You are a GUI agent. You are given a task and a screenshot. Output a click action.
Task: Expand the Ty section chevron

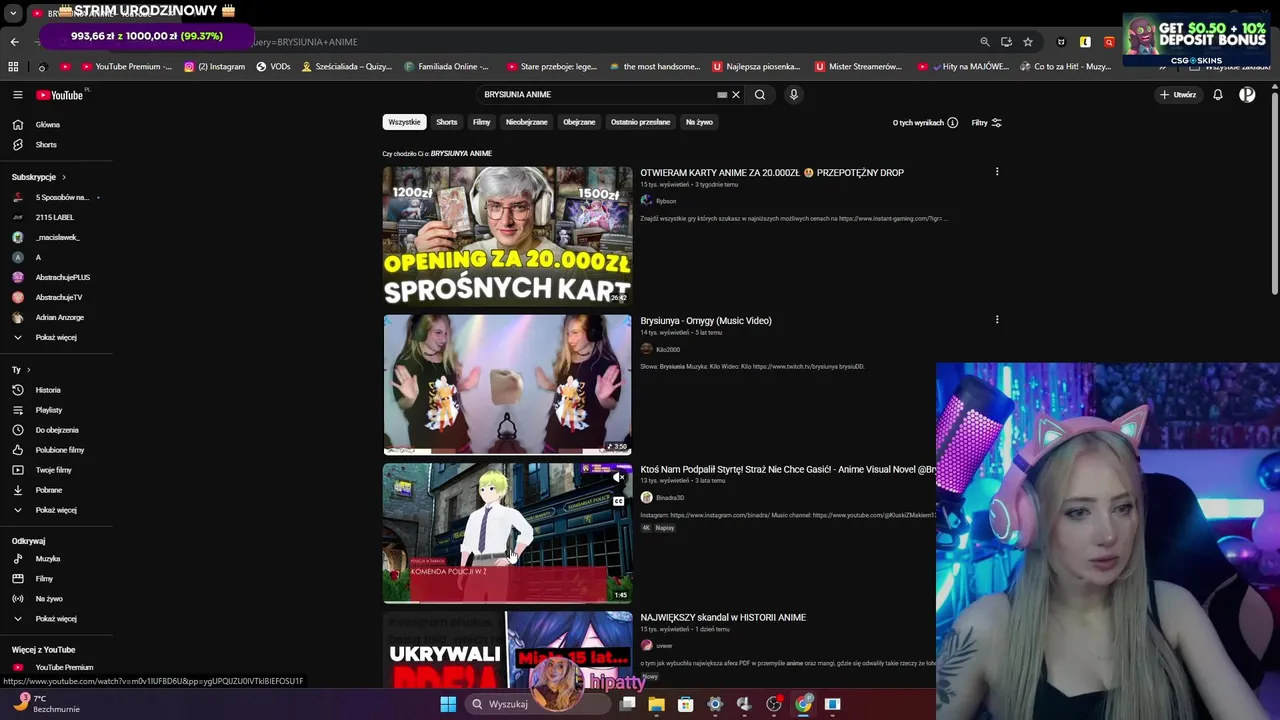point(28,370)
